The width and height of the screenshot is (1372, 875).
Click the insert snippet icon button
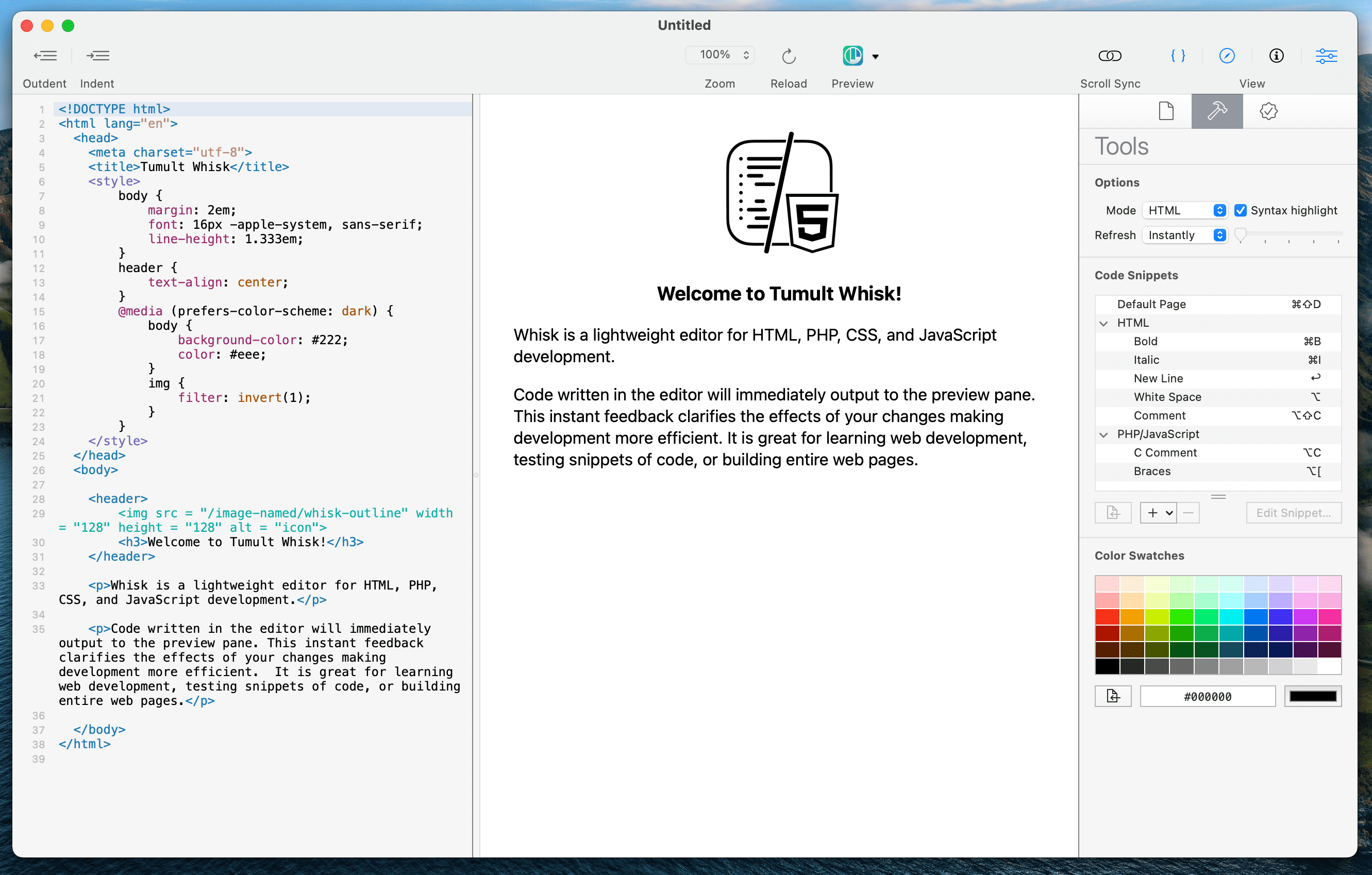1113,513
